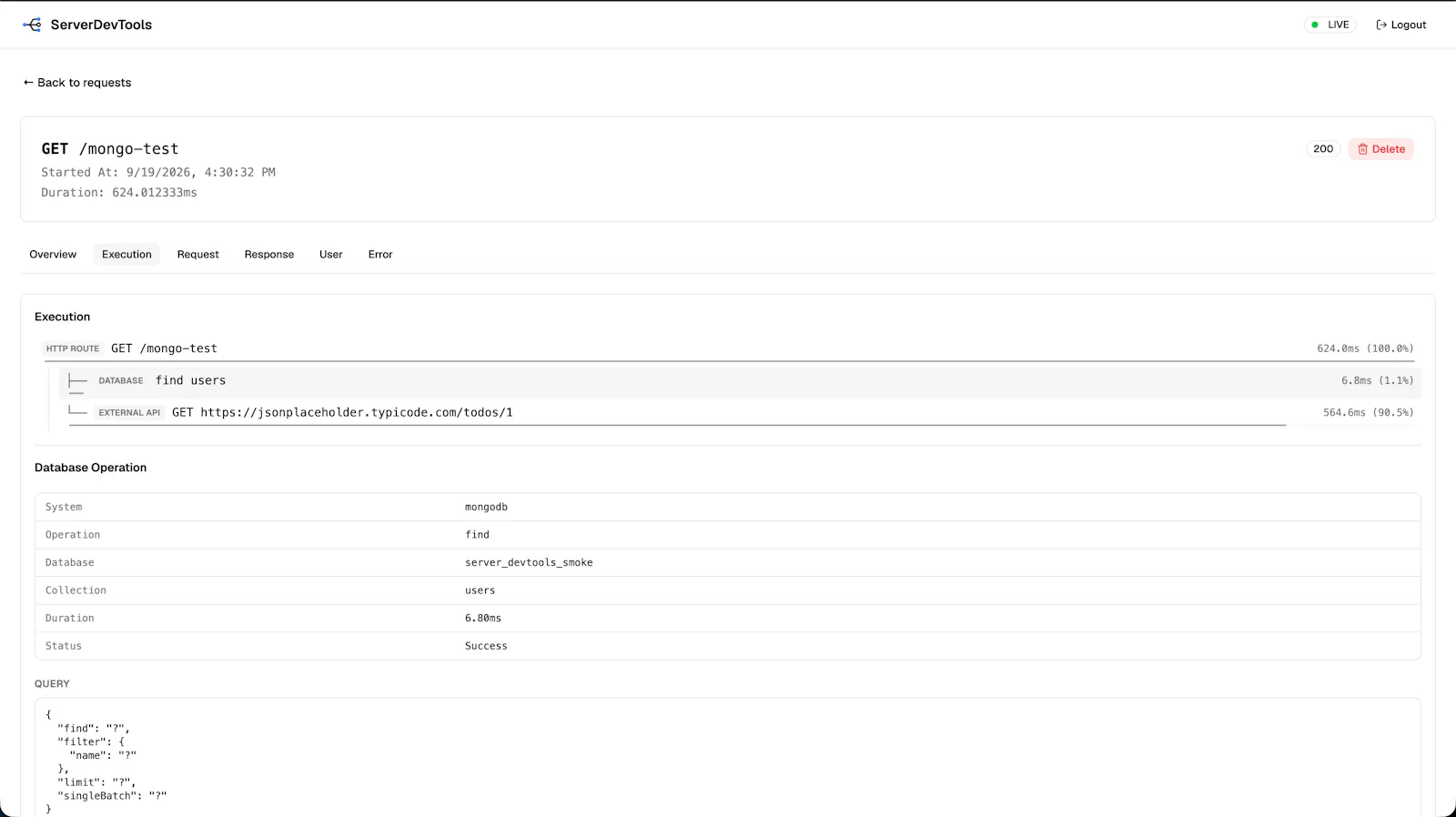
Task: Click the Success status value
Action: click(x=486, y=646)
